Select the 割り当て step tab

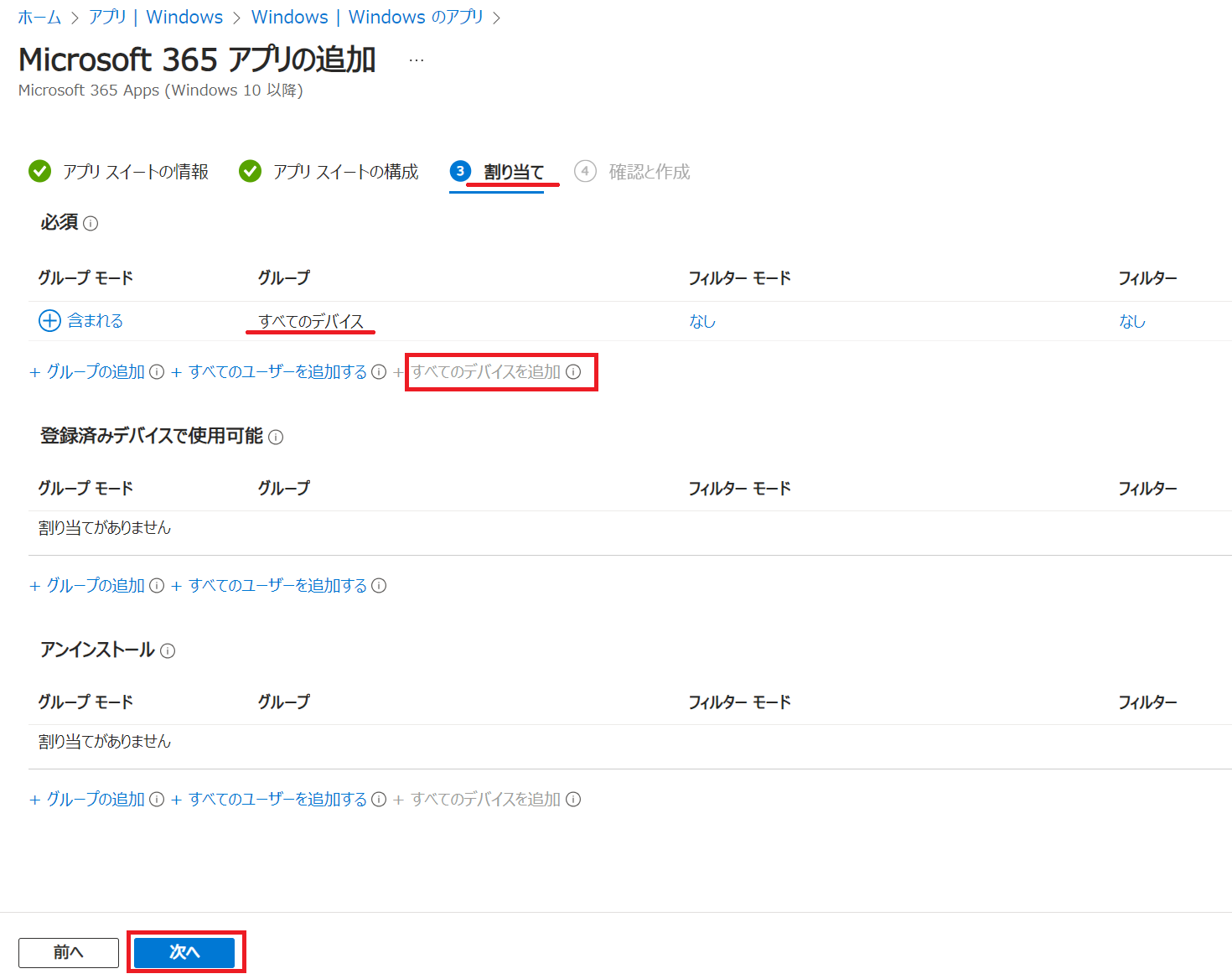tap(514, 172)
